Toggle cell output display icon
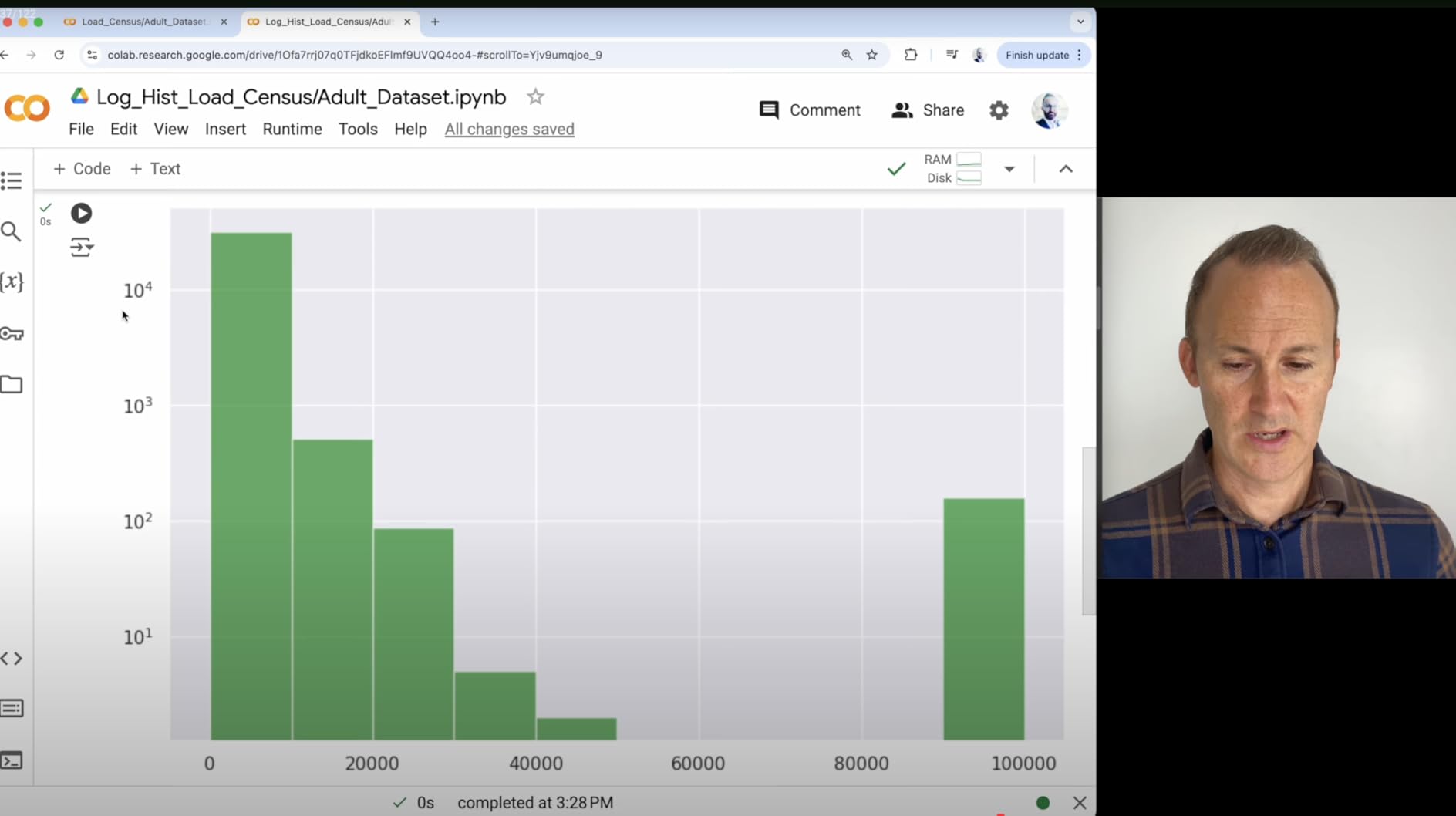 coord(81,248)
